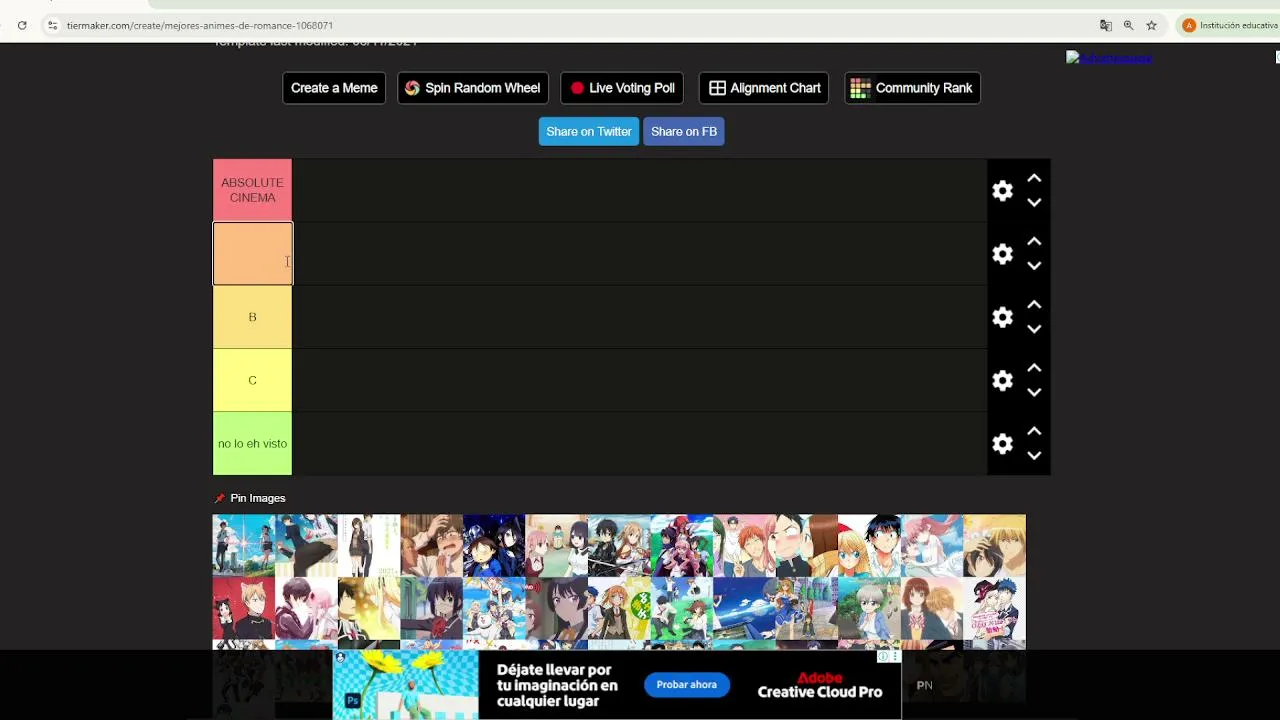Image resolution: width=1280 pixels, height=720 pixels.
Task: Move ABSOLUTE CINEMA tier up with arrow
Action: pyautogui.click(x=1034, y=179)
